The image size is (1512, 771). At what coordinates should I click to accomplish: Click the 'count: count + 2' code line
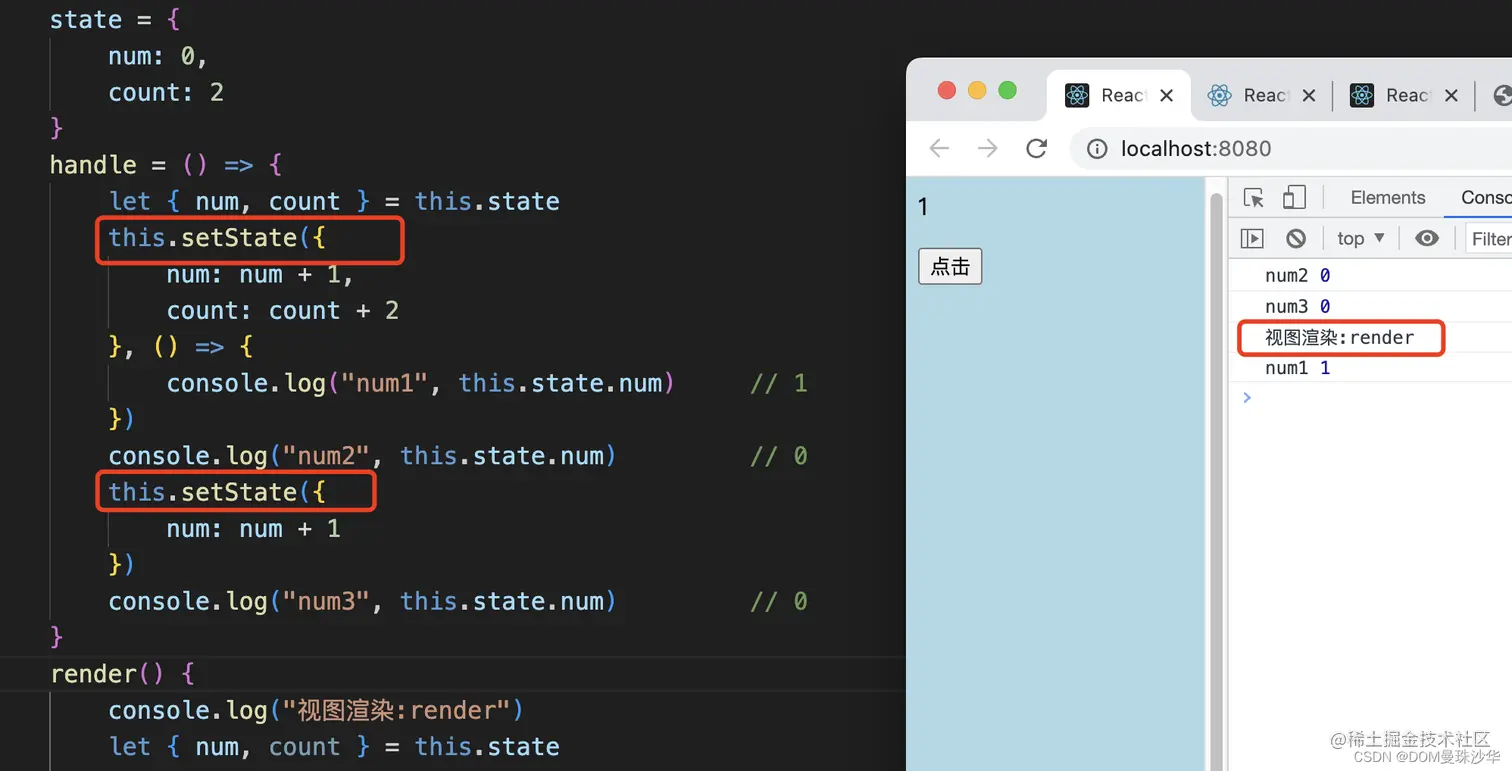[x=283, y=311]
